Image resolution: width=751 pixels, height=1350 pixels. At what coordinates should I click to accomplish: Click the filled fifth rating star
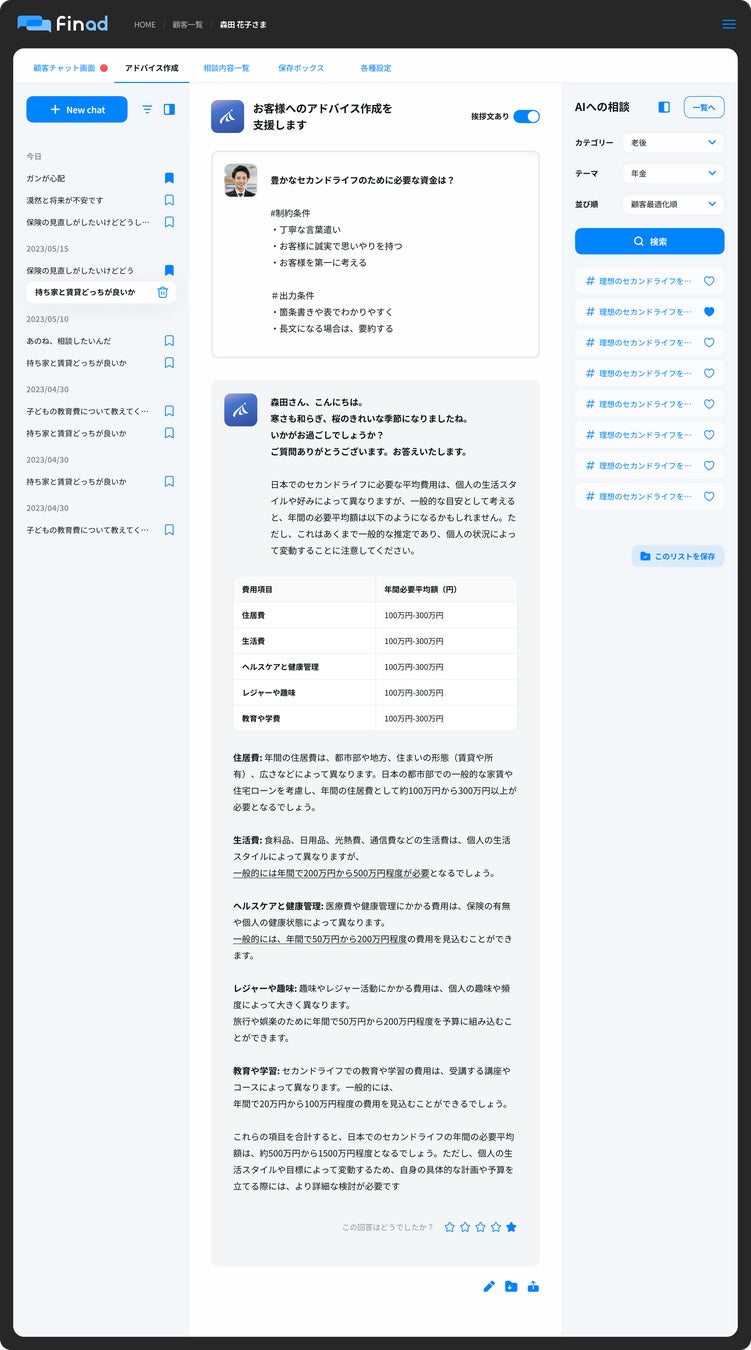point(511,1227)
